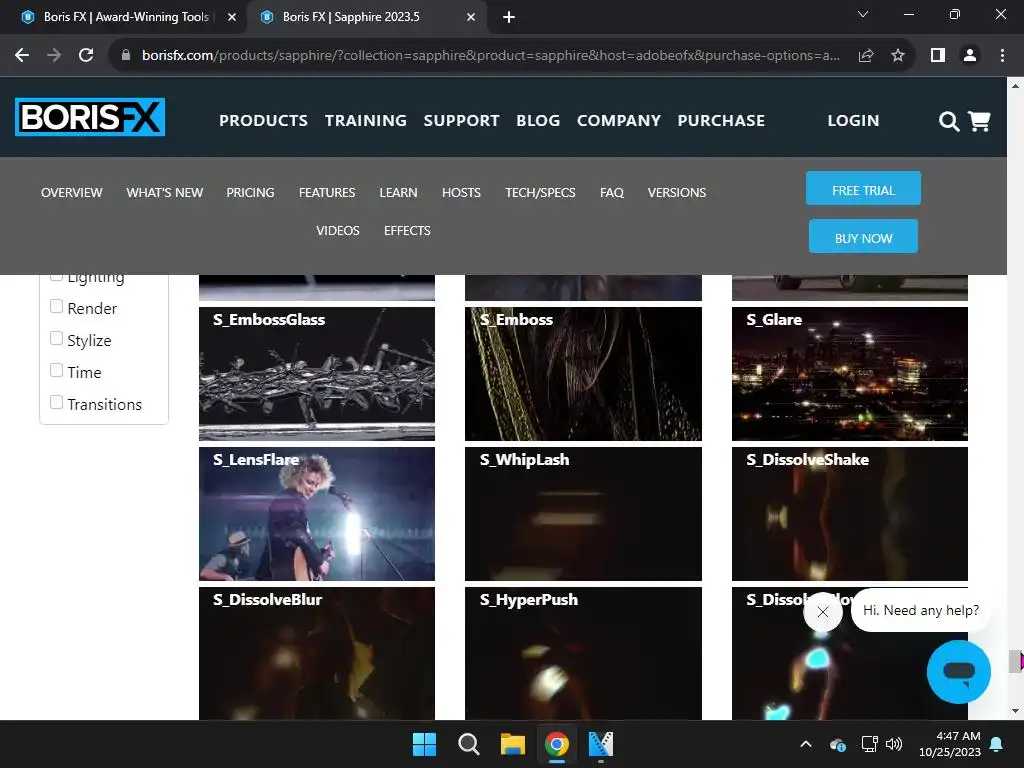Open the volume speaker tray icon

(894, 744)
